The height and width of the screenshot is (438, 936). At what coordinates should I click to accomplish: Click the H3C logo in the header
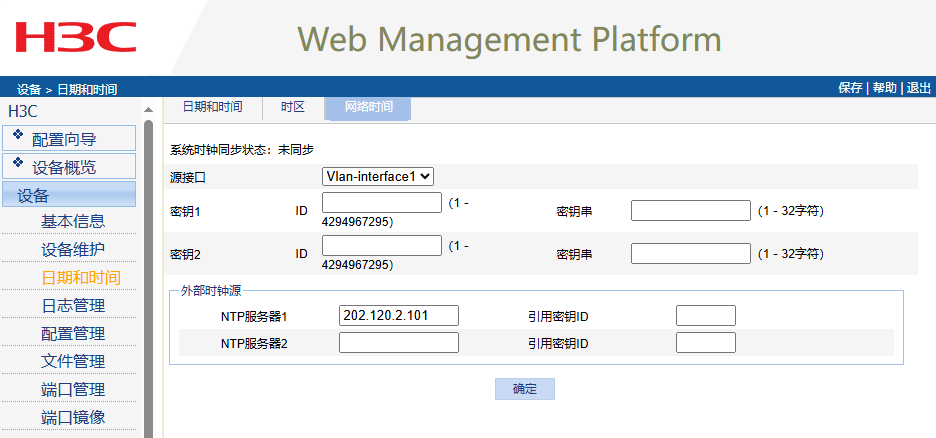point(75,38)
